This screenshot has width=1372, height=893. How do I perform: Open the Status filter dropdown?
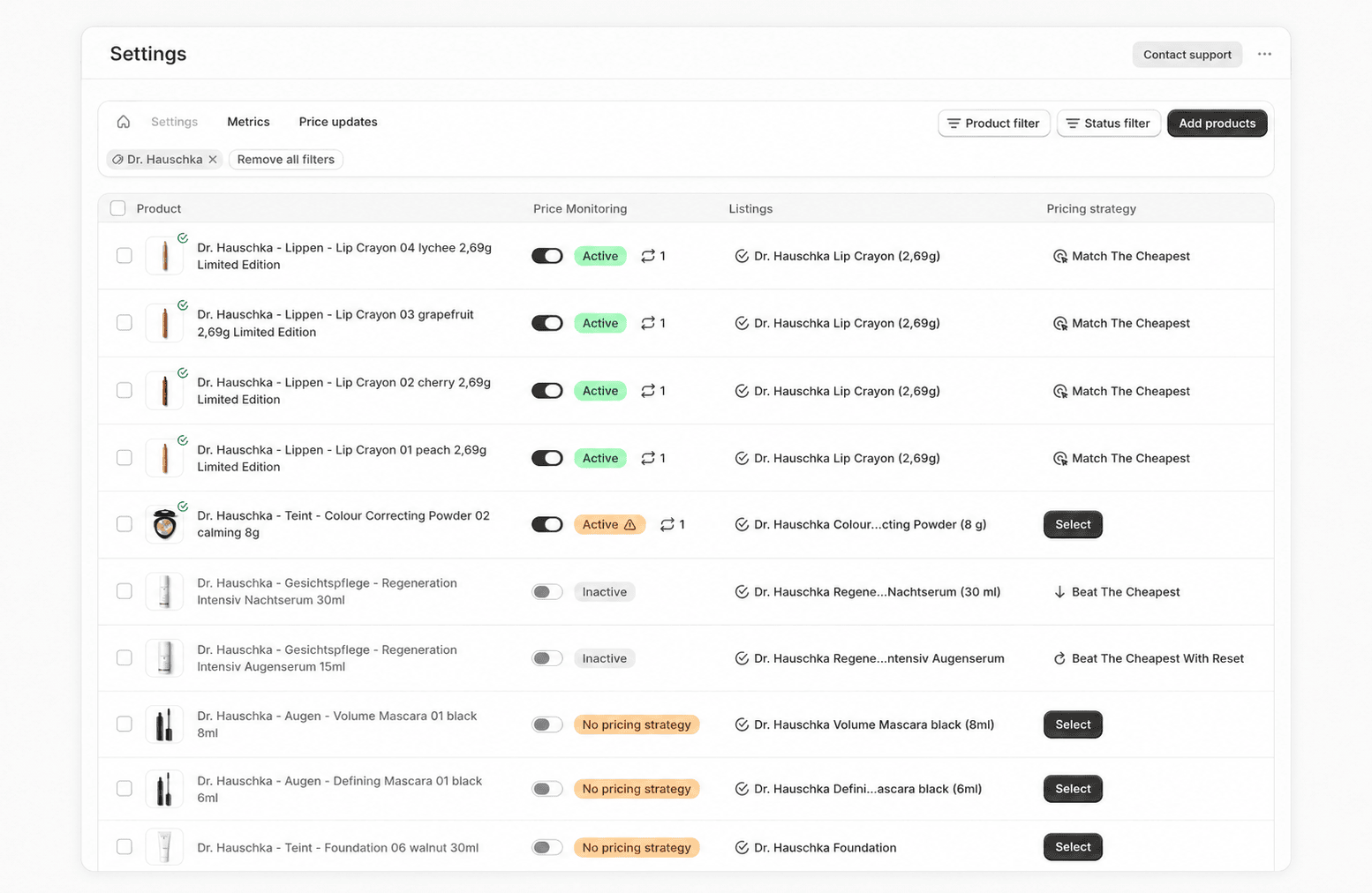(1109, 124)
